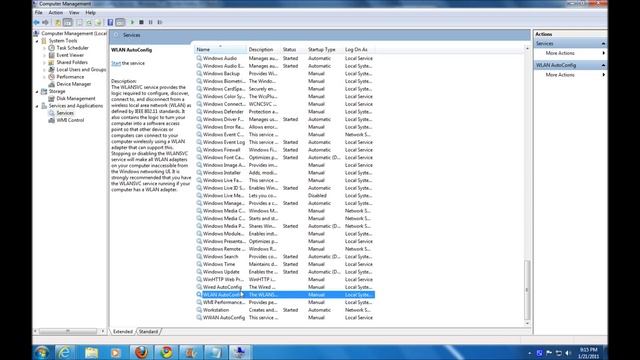Image resolution: width=640 pixels, height=360 pixels.
Task: Select WMI Control in the tree
Action: pyautogui.click(x=70, y=120)
